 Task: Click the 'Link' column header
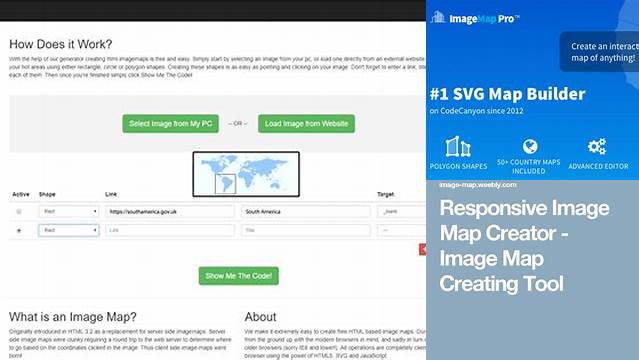[111, 194]
